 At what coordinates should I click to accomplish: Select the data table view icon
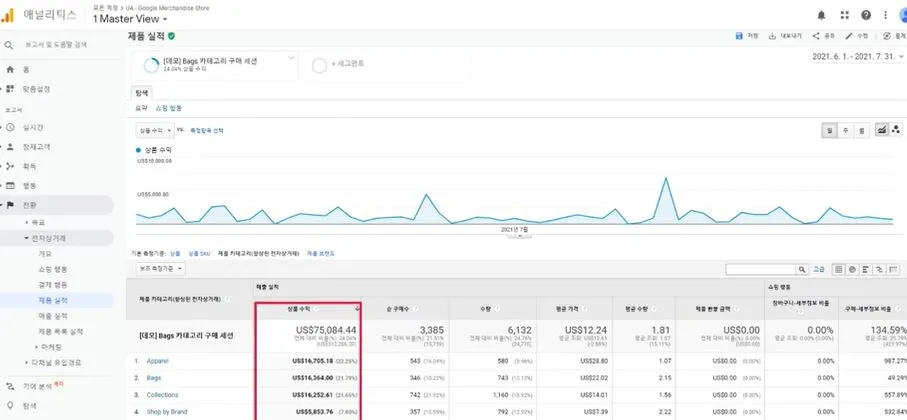tap(838, 270)
